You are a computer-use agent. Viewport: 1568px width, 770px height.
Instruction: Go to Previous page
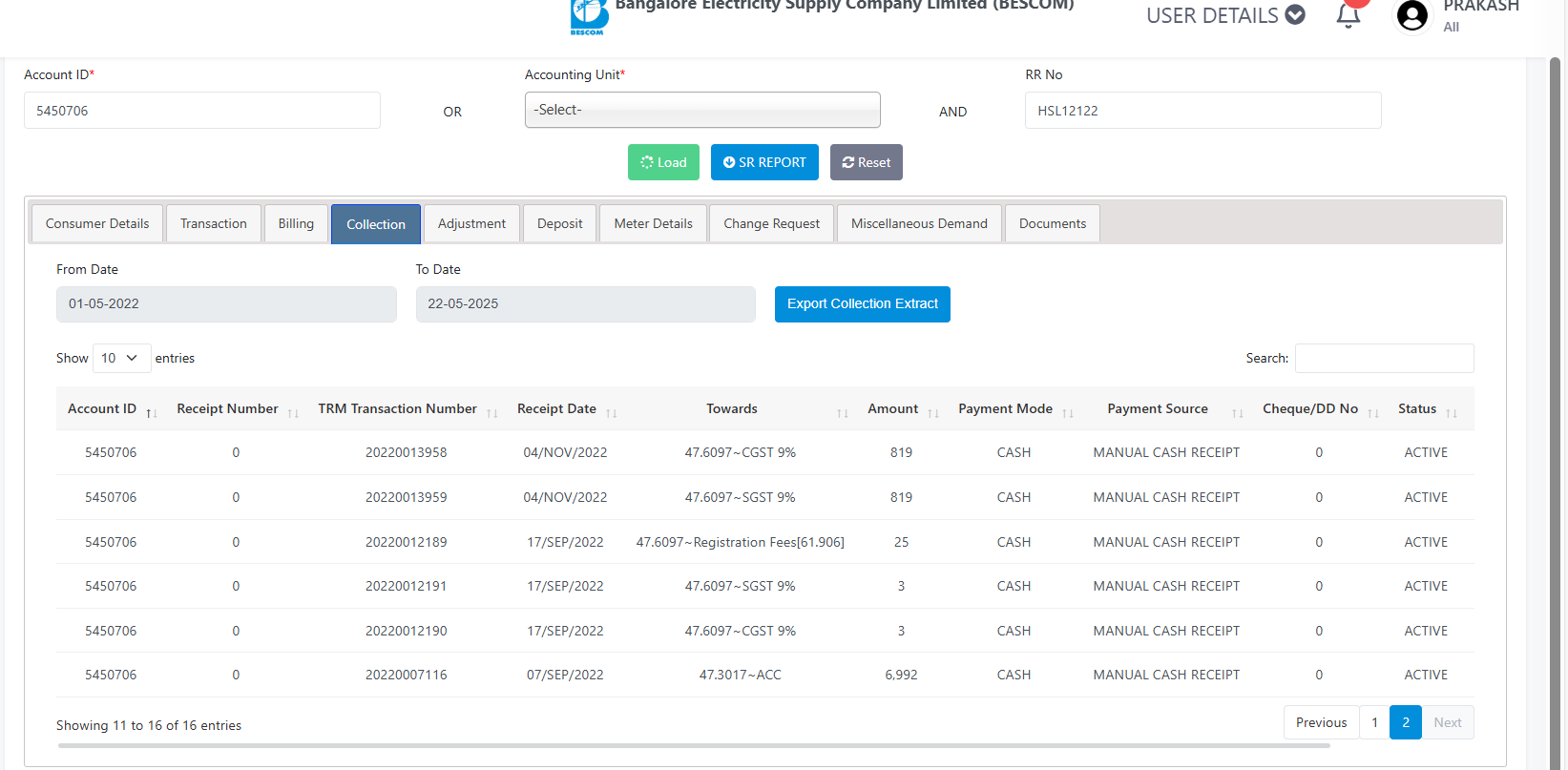pyautogui.click(x=1321, y=722)
